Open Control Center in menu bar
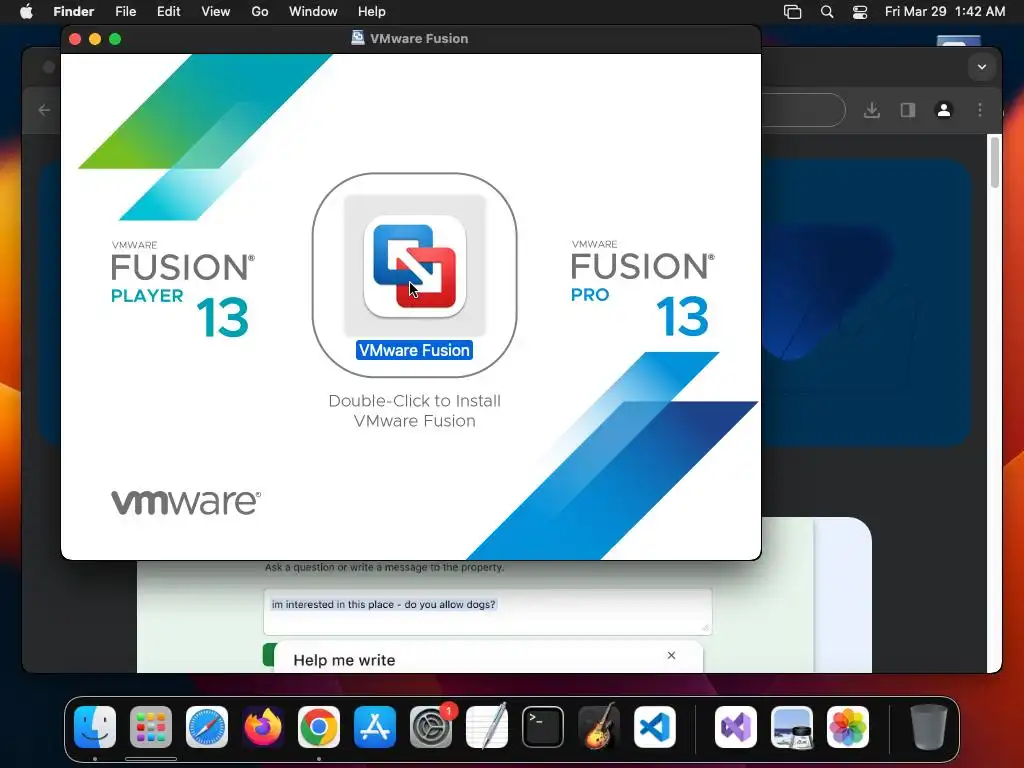 pyautogui.click(x=860, y=12)
